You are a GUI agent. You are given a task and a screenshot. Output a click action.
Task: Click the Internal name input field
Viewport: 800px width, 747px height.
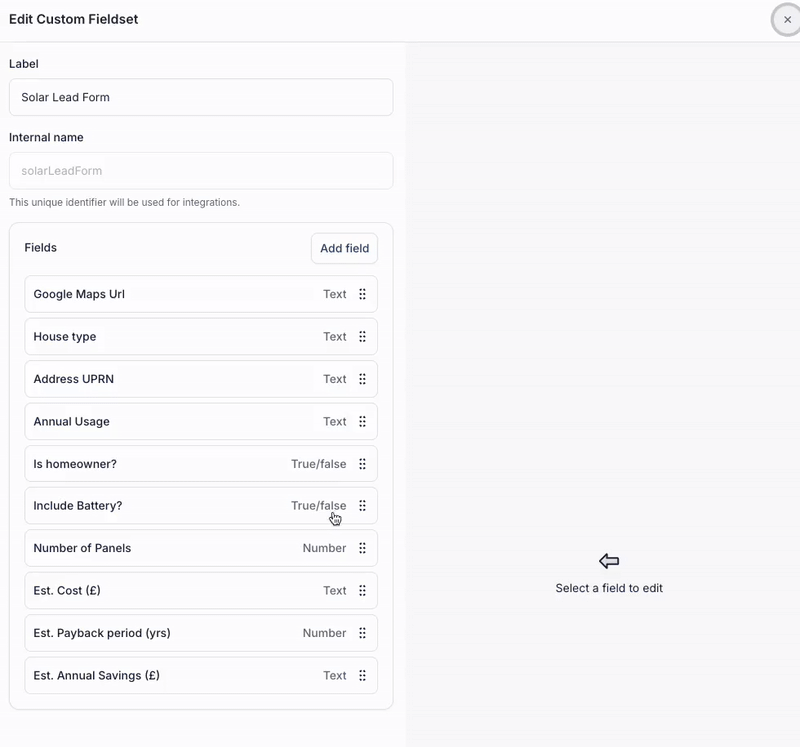[200, 171]
